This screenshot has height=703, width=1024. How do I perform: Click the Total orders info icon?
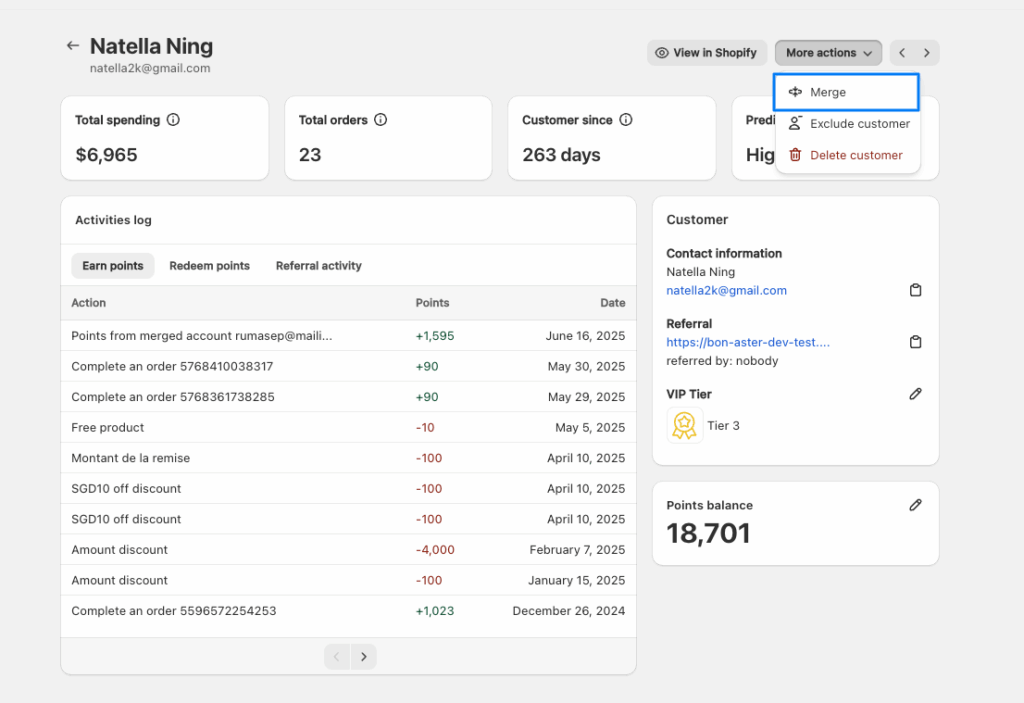coord(380,120)
